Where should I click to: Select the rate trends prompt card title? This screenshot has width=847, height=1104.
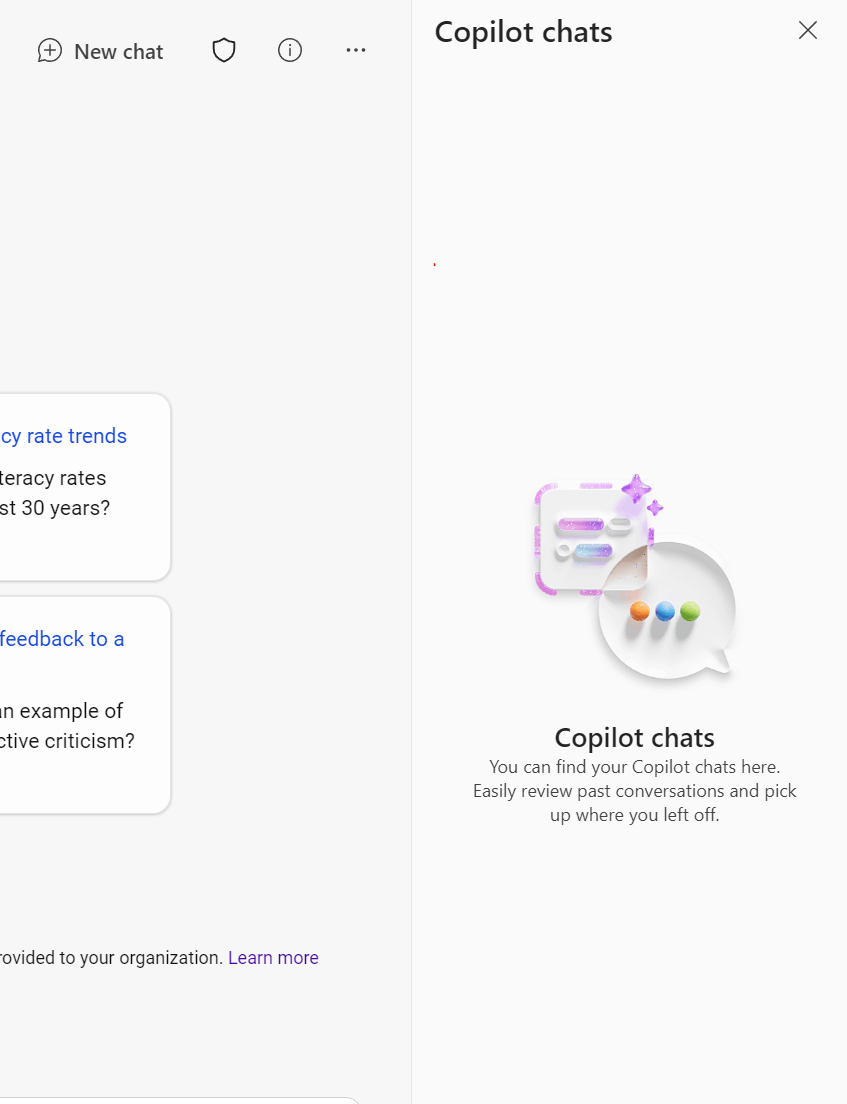tap(63, 436)
